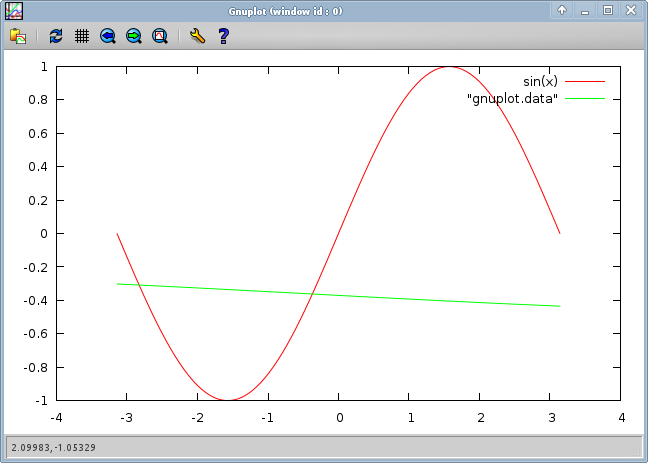Screen dimensions: 648x463
Task: Apply the next zoom settings
Action: (134, 36)
